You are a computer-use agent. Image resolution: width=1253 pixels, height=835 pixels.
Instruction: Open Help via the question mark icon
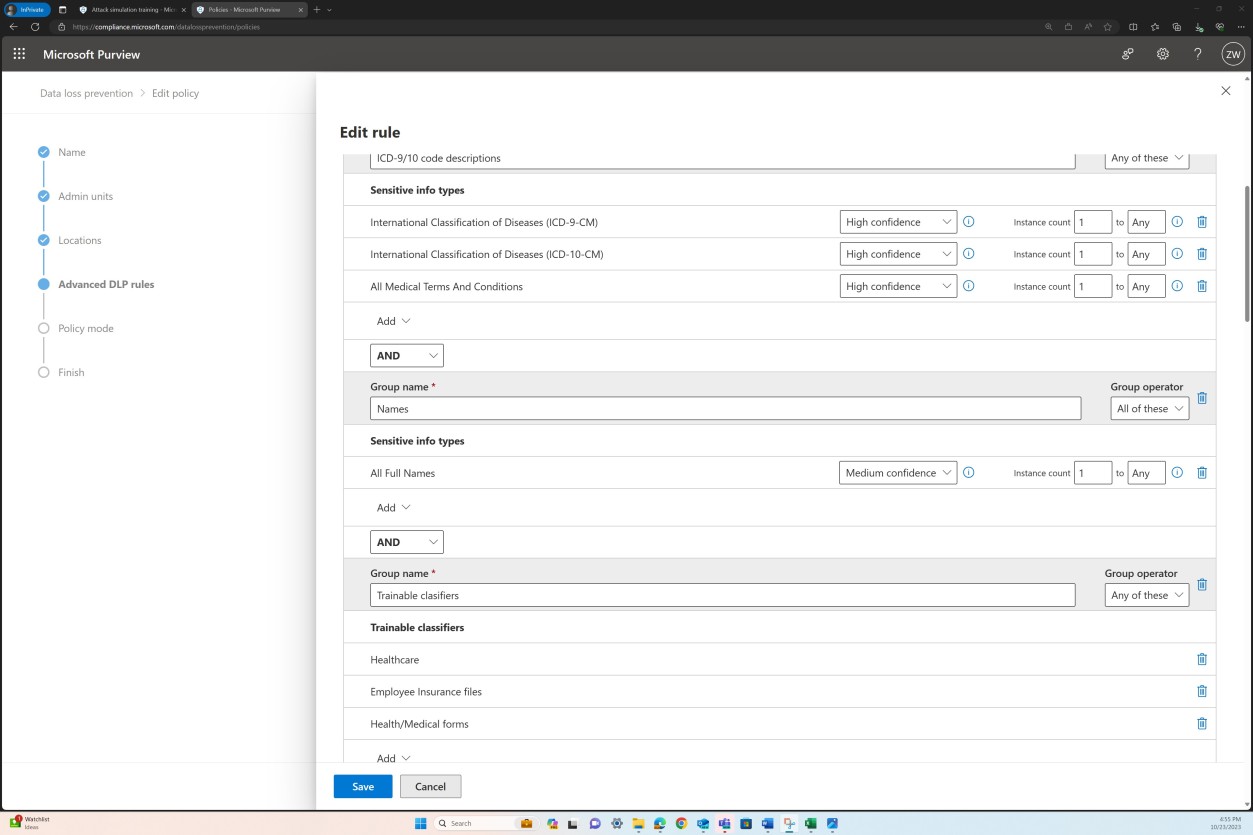click(1197, 54)
